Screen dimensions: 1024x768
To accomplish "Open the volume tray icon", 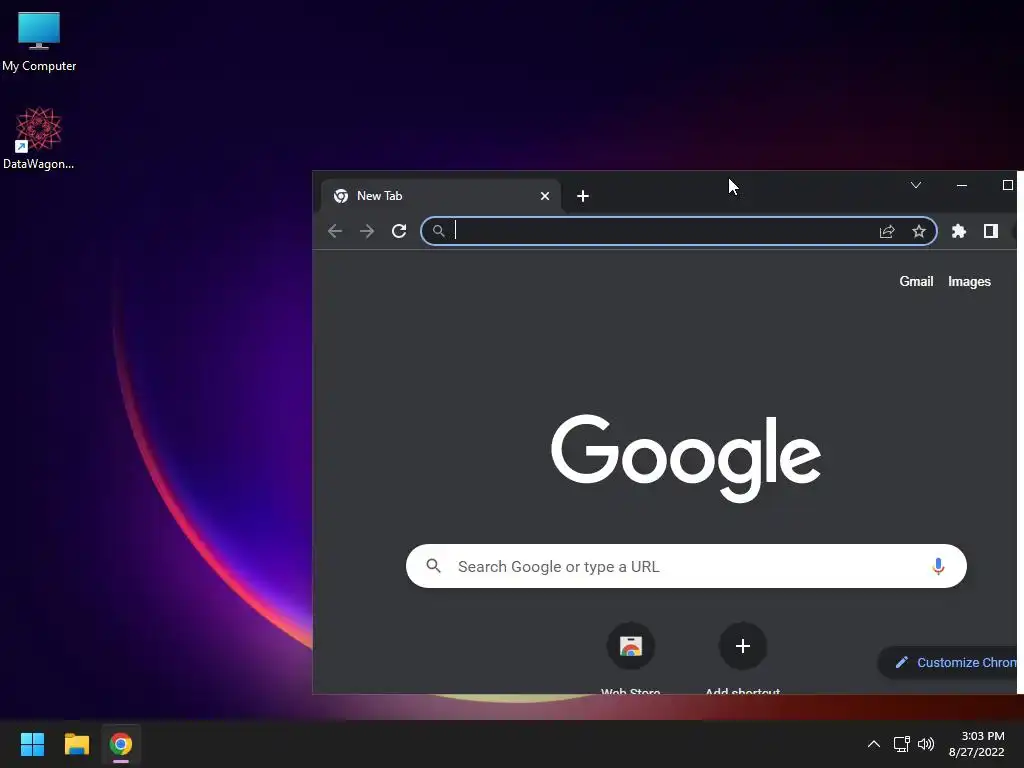I will click(925, 744).
